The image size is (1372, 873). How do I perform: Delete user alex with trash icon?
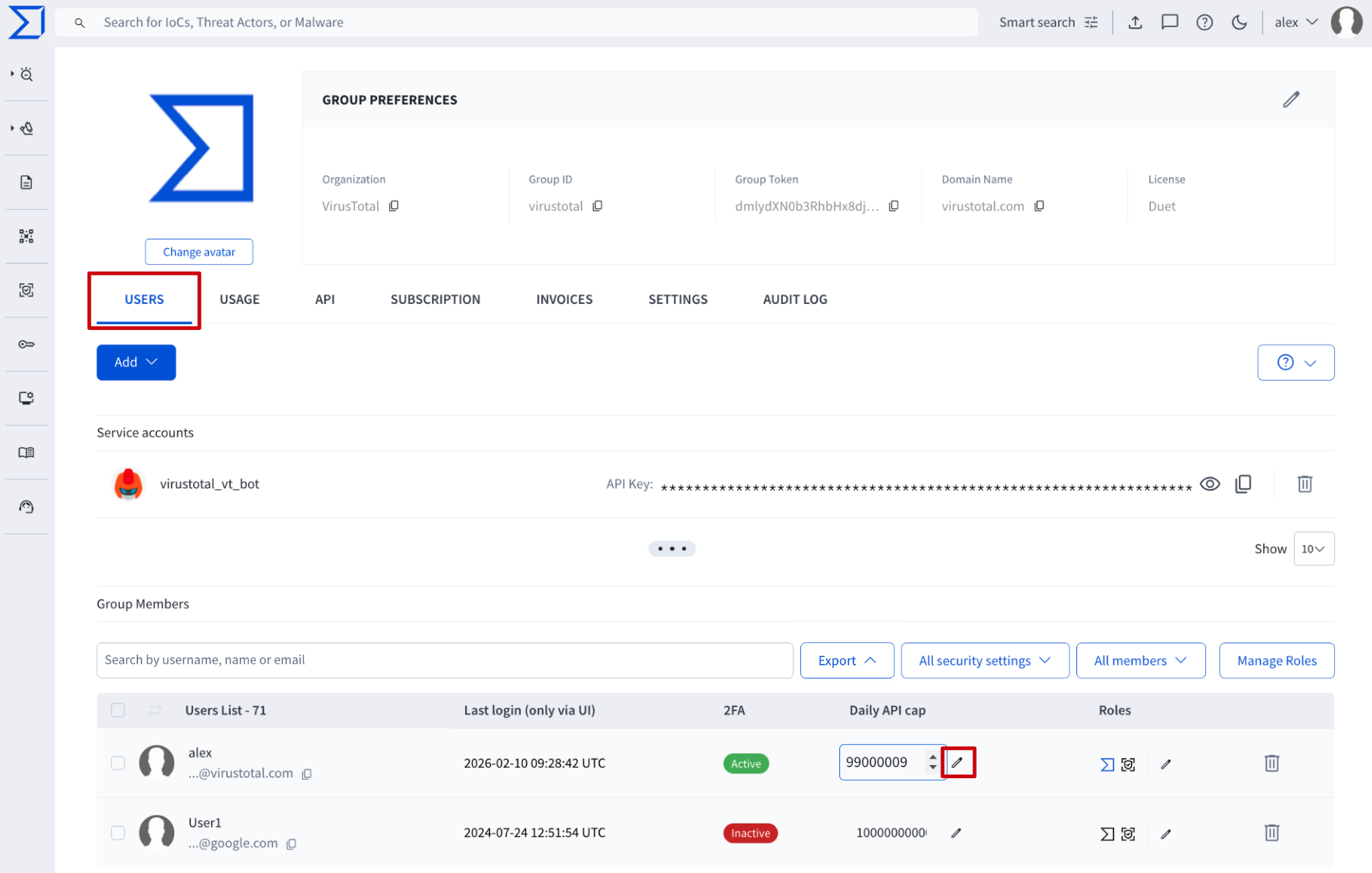(x=1271, y=763)
